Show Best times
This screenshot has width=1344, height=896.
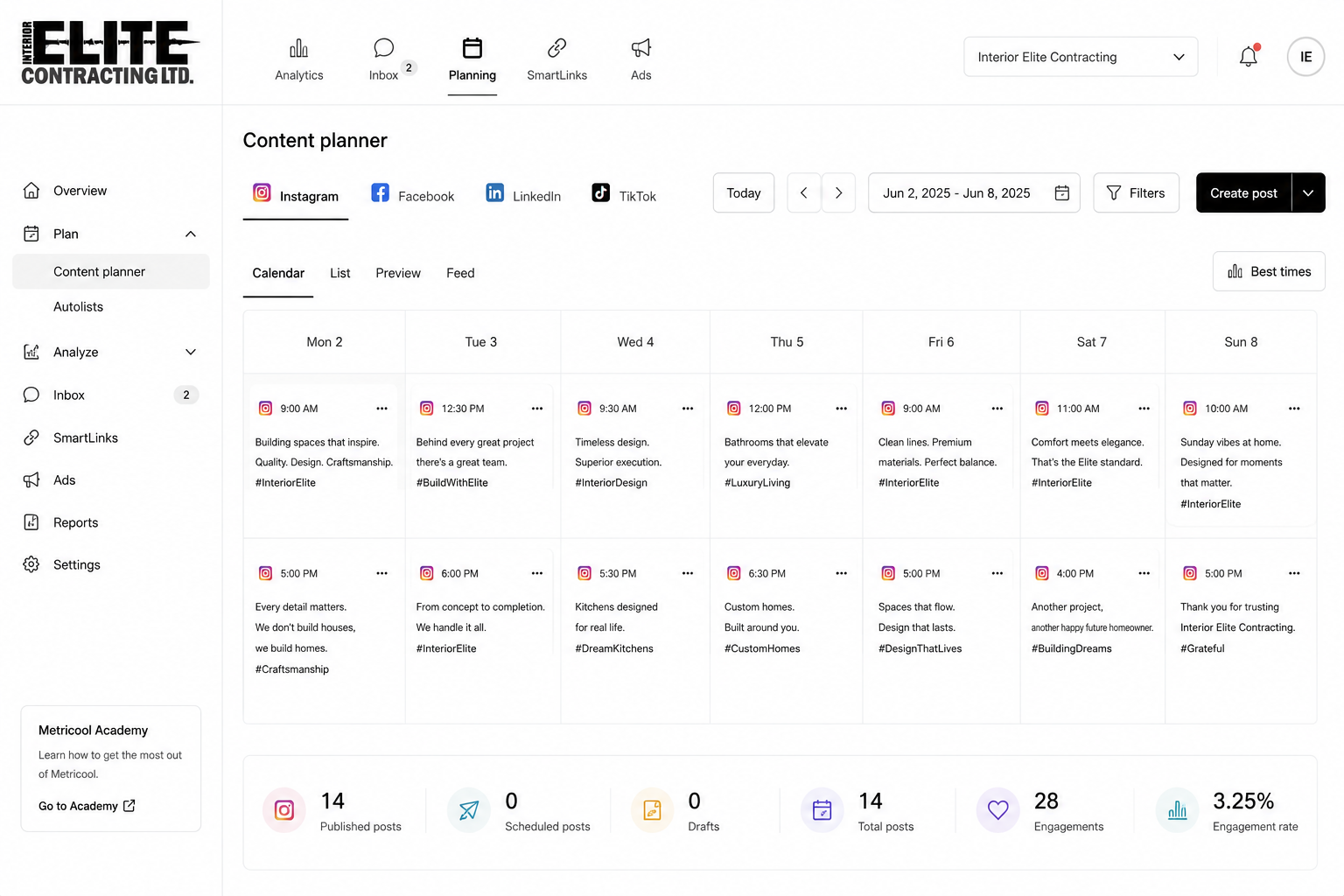tap(1269, 271)
